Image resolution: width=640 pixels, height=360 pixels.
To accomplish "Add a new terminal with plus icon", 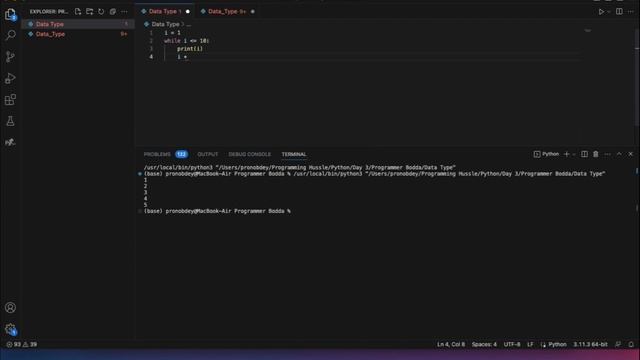I will pos(566,154).
